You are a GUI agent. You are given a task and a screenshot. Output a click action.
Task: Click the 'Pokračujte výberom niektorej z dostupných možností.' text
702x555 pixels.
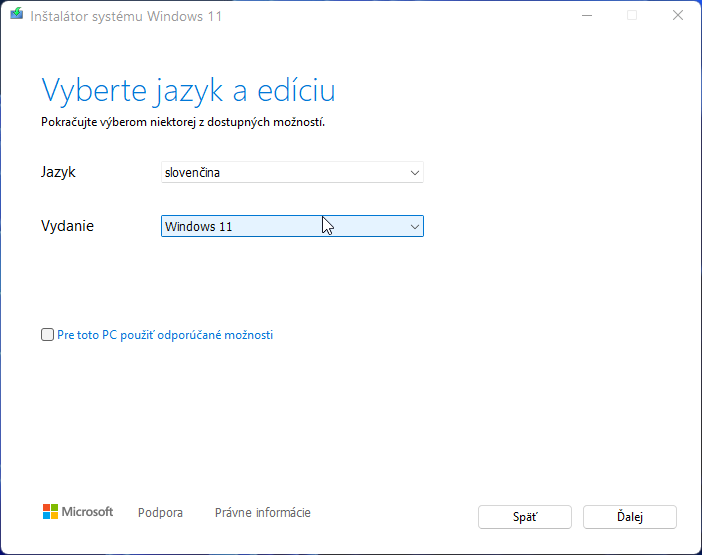[183, 122]
